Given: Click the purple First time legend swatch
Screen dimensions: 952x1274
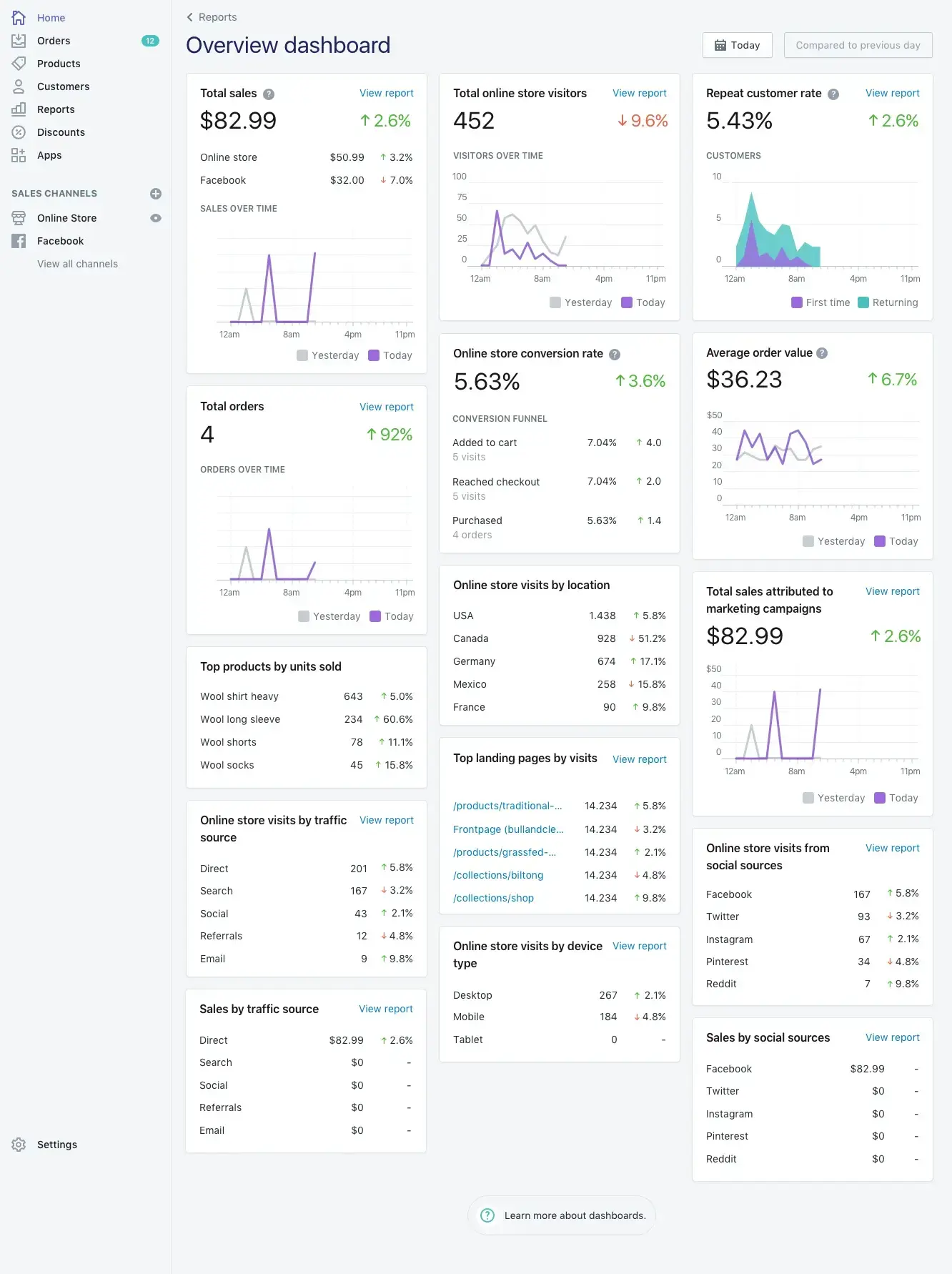Looking at the screenshot, I should [x=797, y=302].
